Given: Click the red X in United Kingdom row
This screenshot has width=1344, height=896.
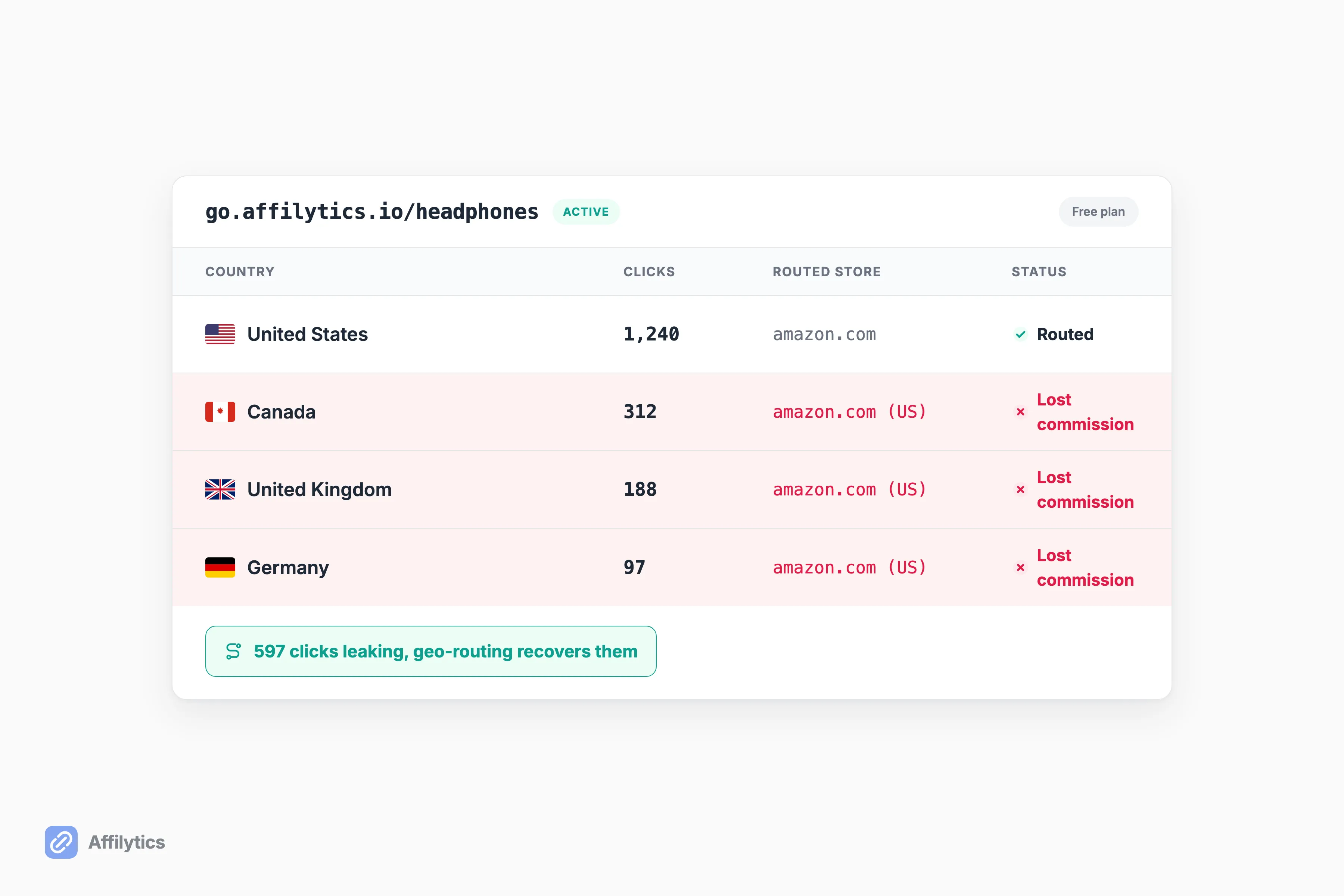Looking at the screenshot, I should coord(1021,490).
